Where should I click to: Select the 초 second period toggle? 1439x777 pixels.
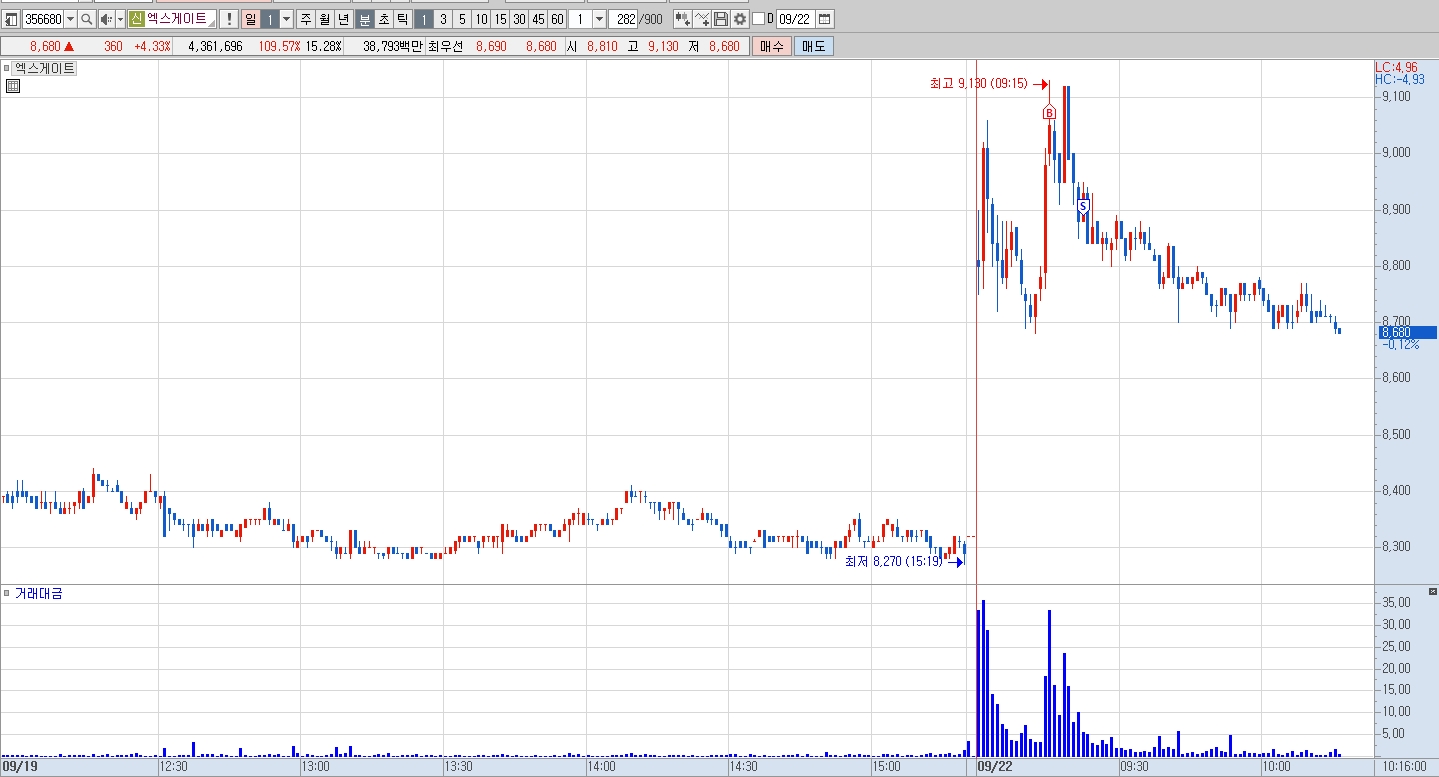pyautogui.click(x=383, y=19)
